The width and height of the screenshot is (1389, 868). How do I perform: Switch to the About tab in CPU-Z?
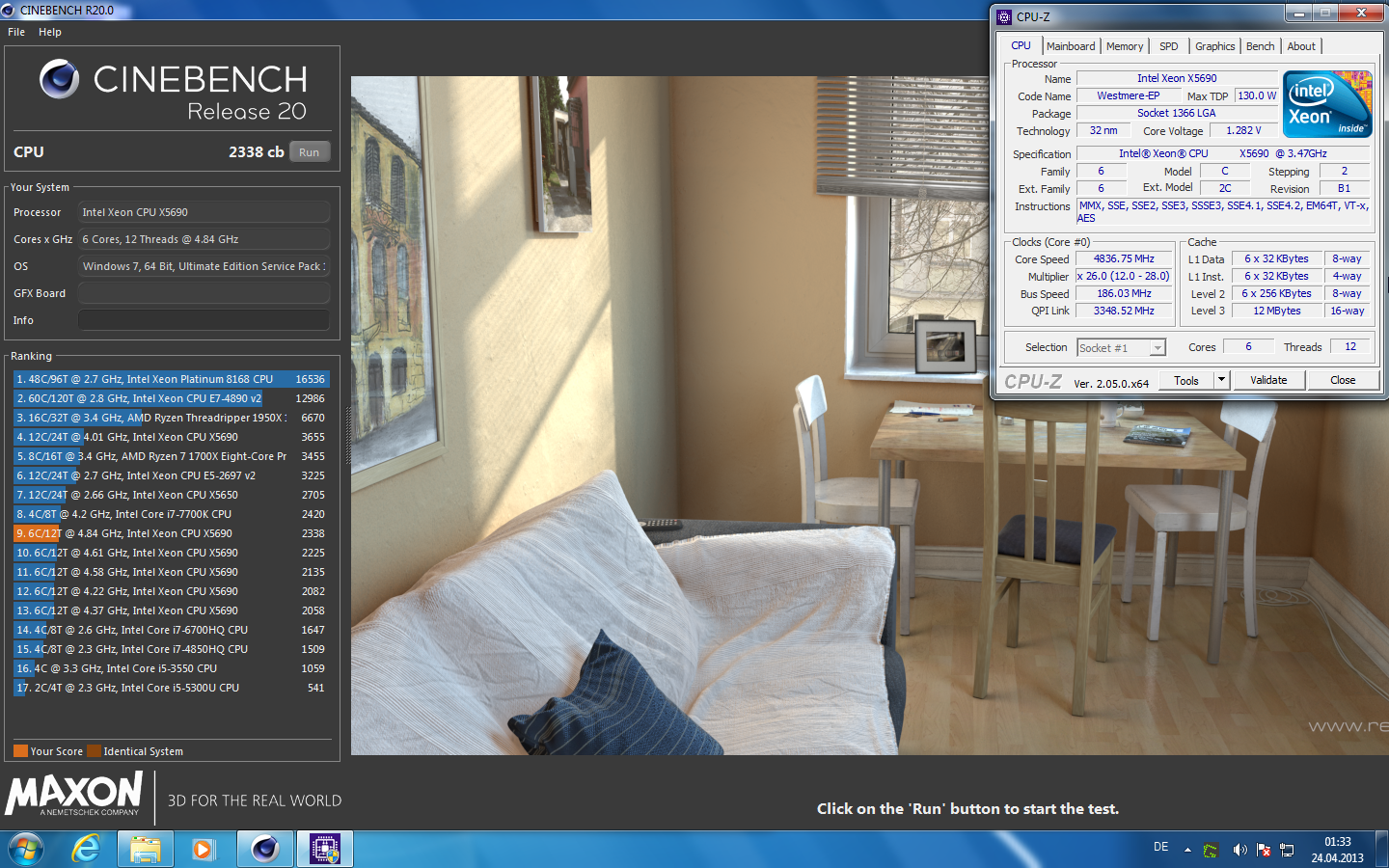[1300, 46]
